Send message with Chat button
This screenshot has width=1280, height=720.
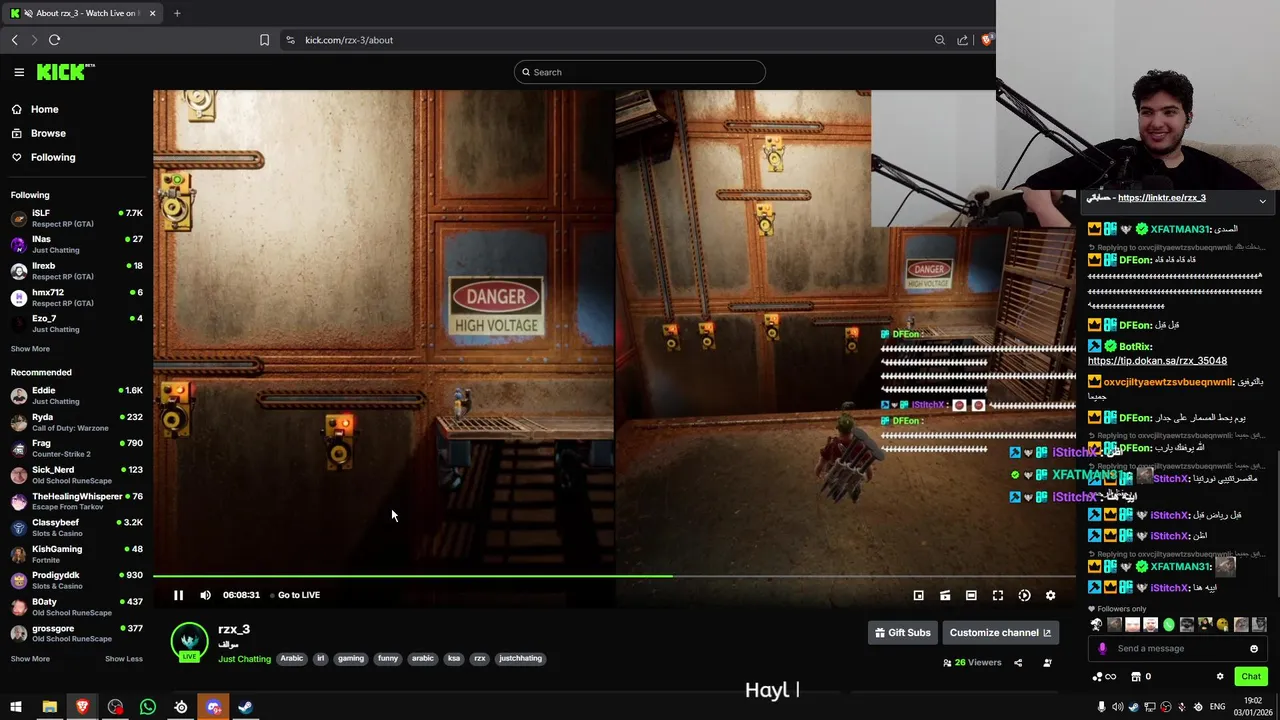(x=1251, y=677)
